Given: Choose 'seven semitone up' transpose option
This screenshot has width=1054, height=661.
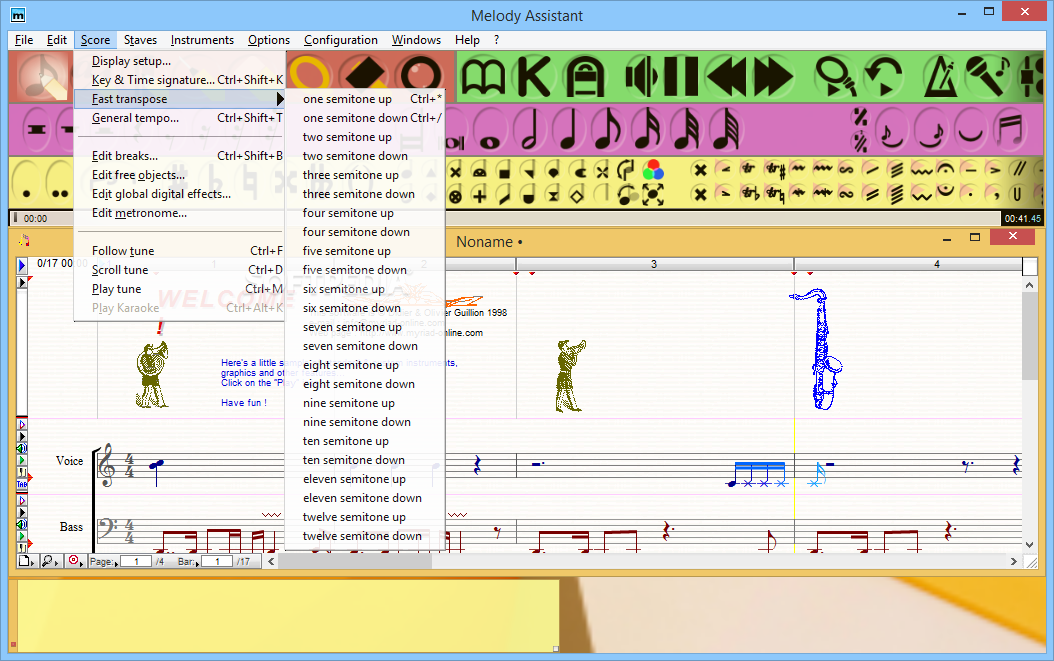Looking at the screenshot, I should (x=365, y=327).
